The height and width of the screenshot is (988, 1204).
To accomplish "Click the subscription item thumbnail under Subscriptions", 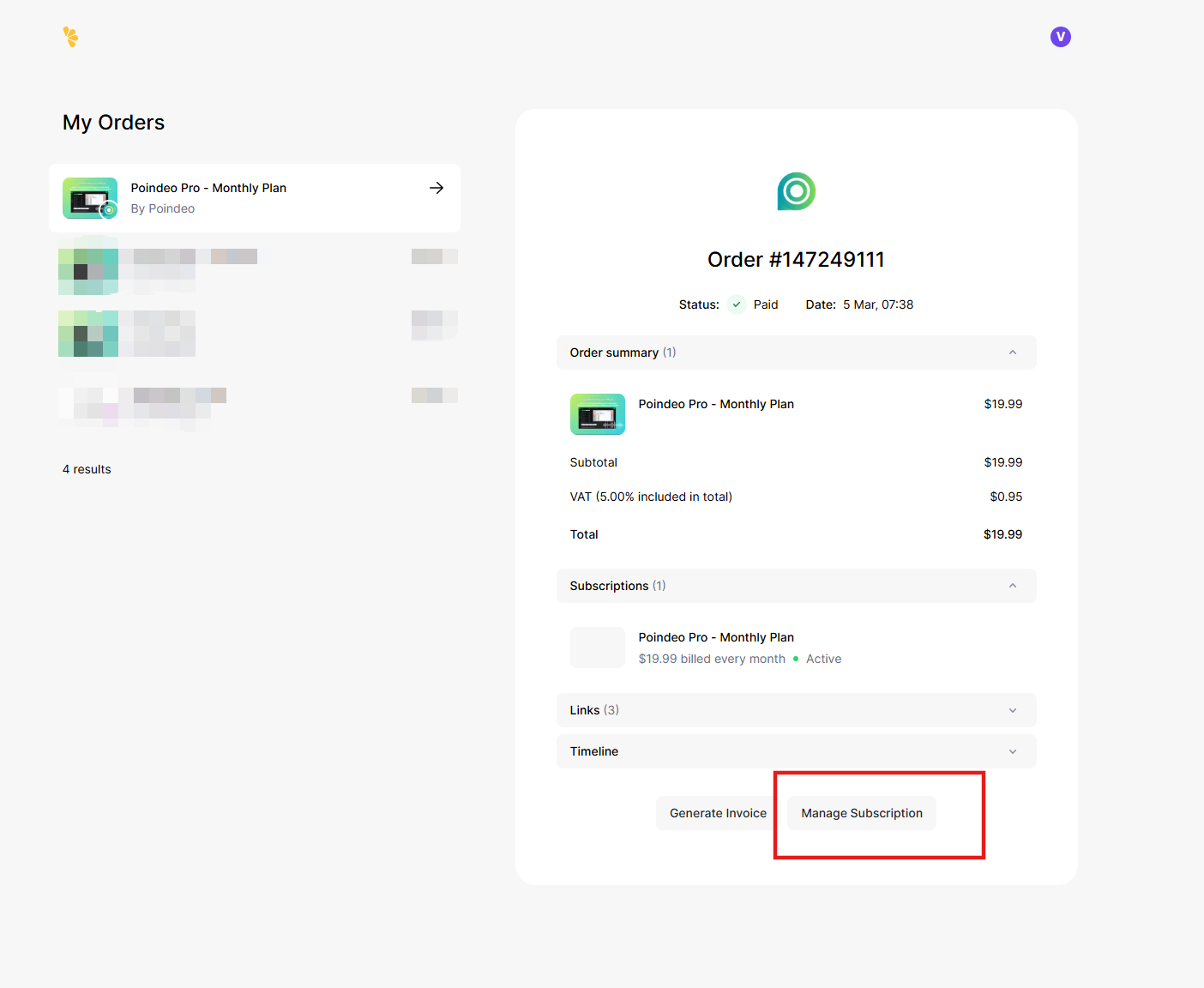I will 598,648.
